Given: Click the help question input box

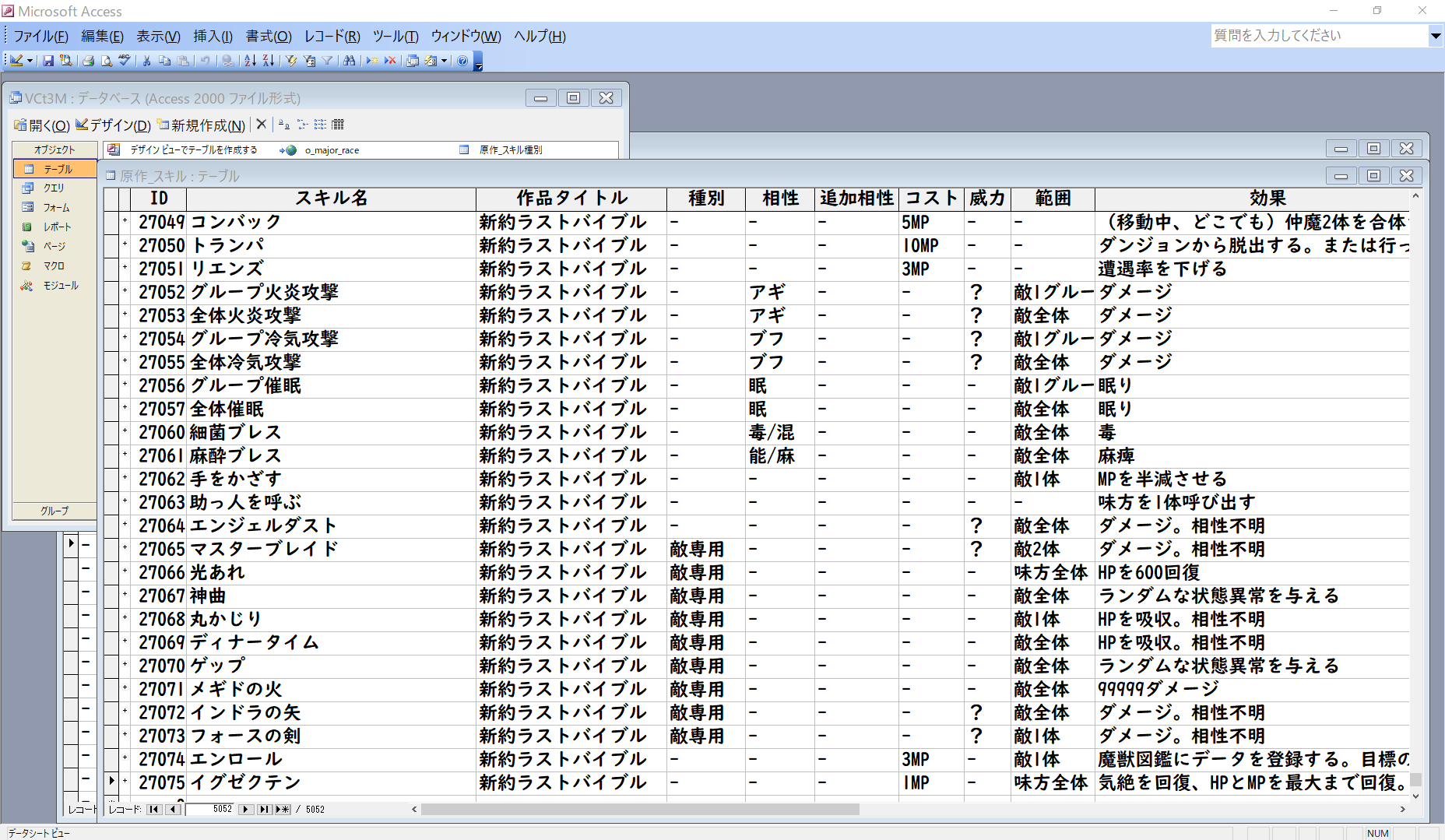Looking at the screenshot, I should pos(1320,36).
